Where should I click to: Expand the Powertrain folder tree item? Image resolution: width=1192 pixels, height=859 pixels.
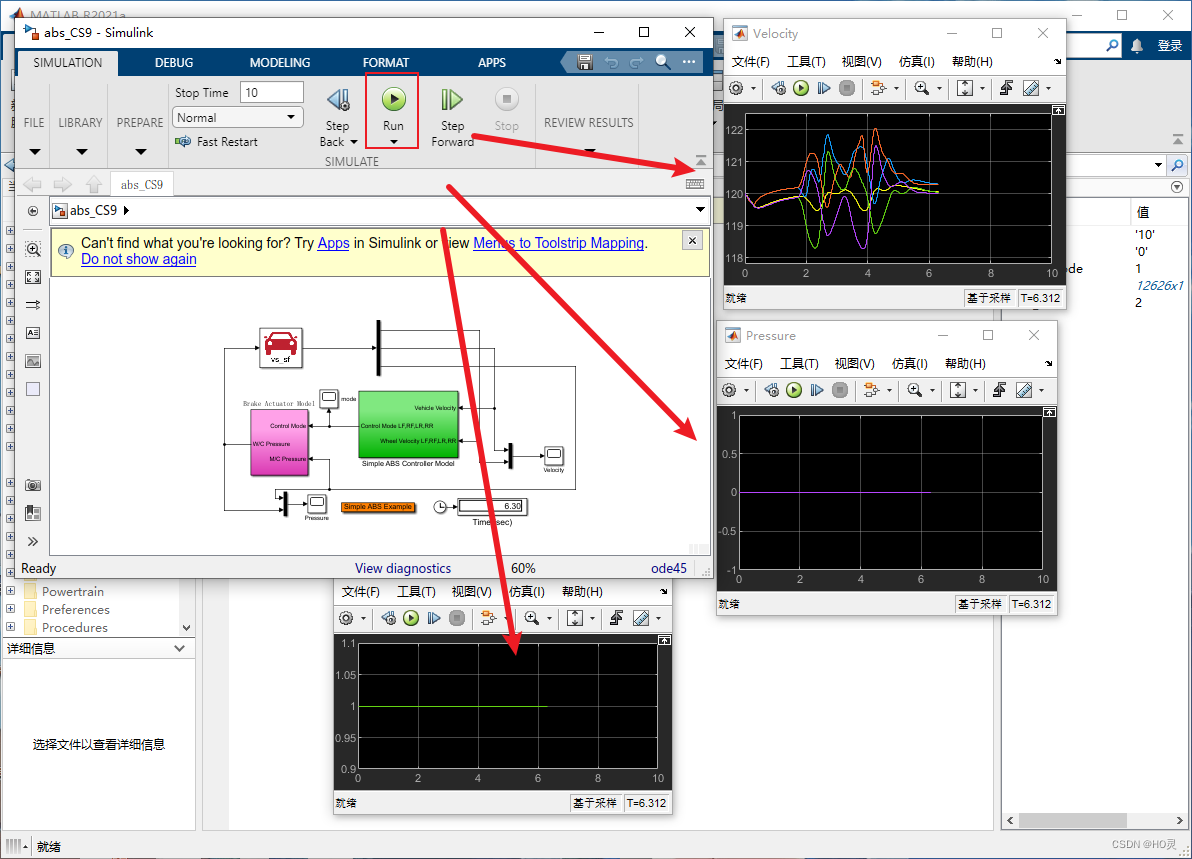tap(10, 590)
